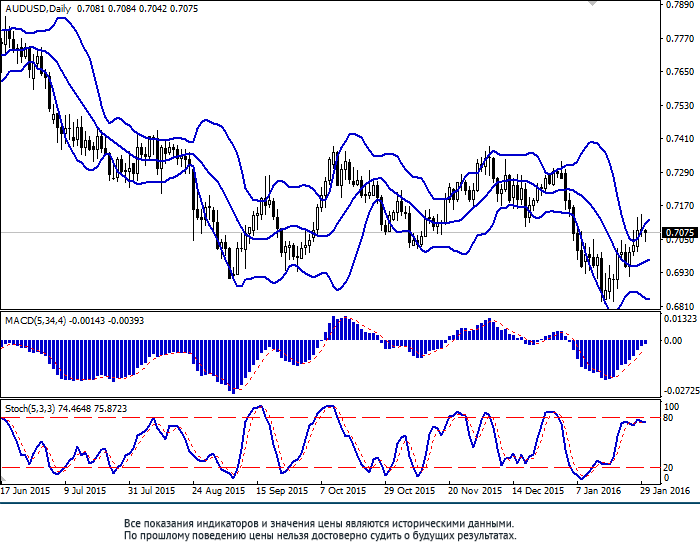Click the MACD scale value 0.01323
Screen dimensions: 700x552
click(680, 318)
